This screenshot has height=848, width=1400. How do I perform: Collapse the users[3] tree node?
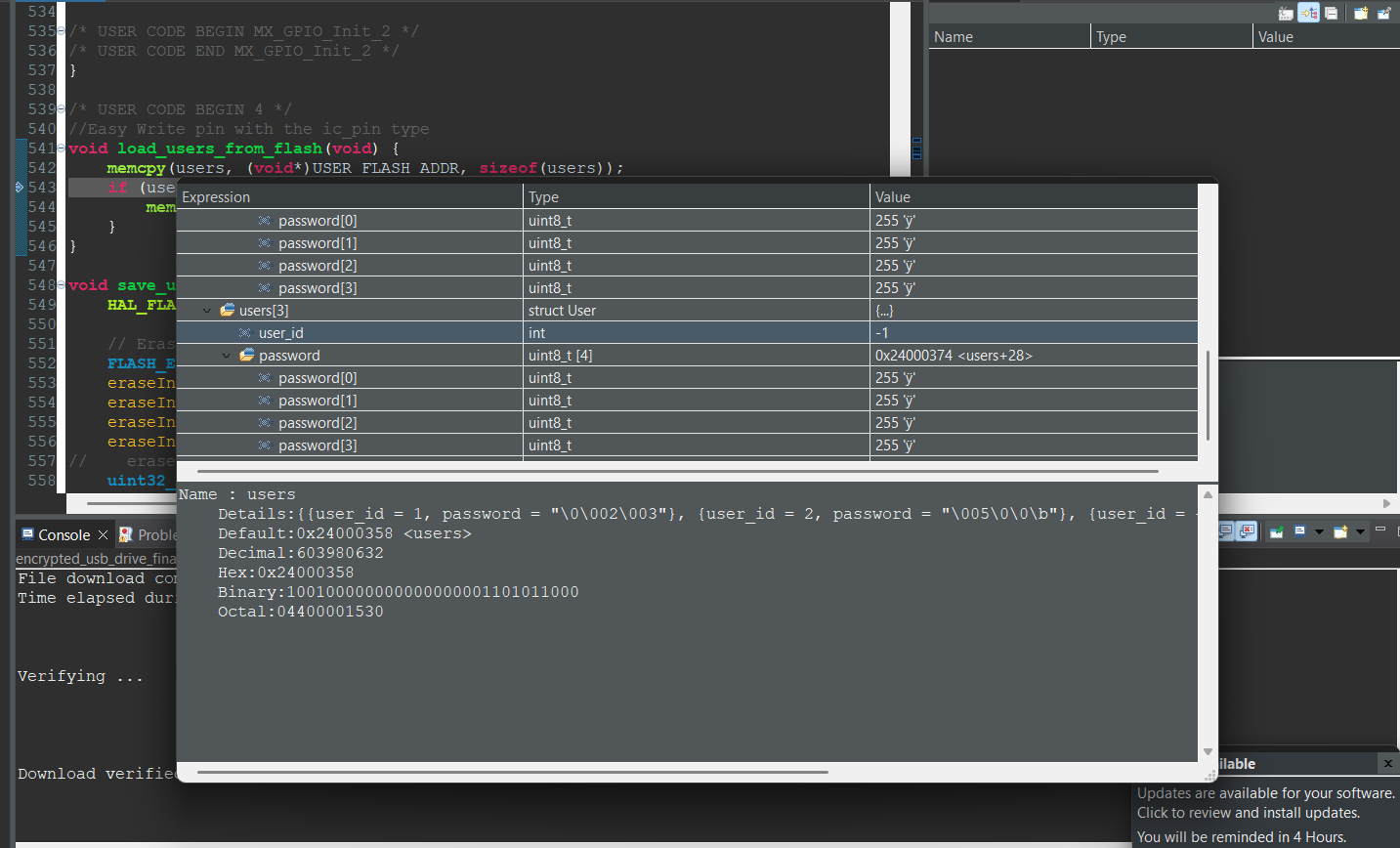[207, 311]
